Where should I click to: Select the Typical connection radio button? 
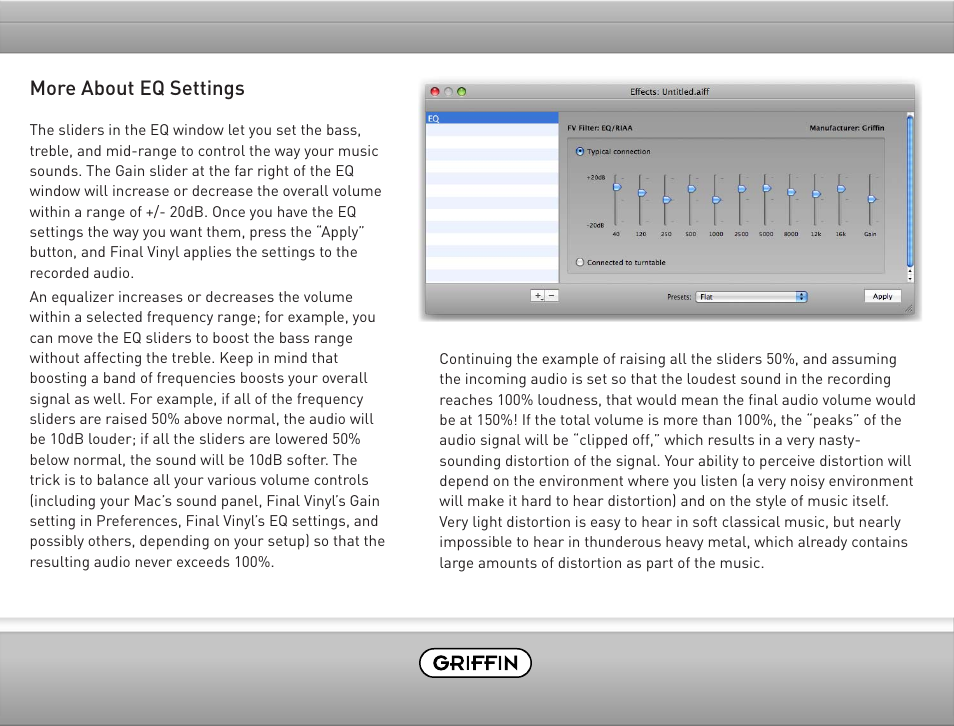coord(580,151)
